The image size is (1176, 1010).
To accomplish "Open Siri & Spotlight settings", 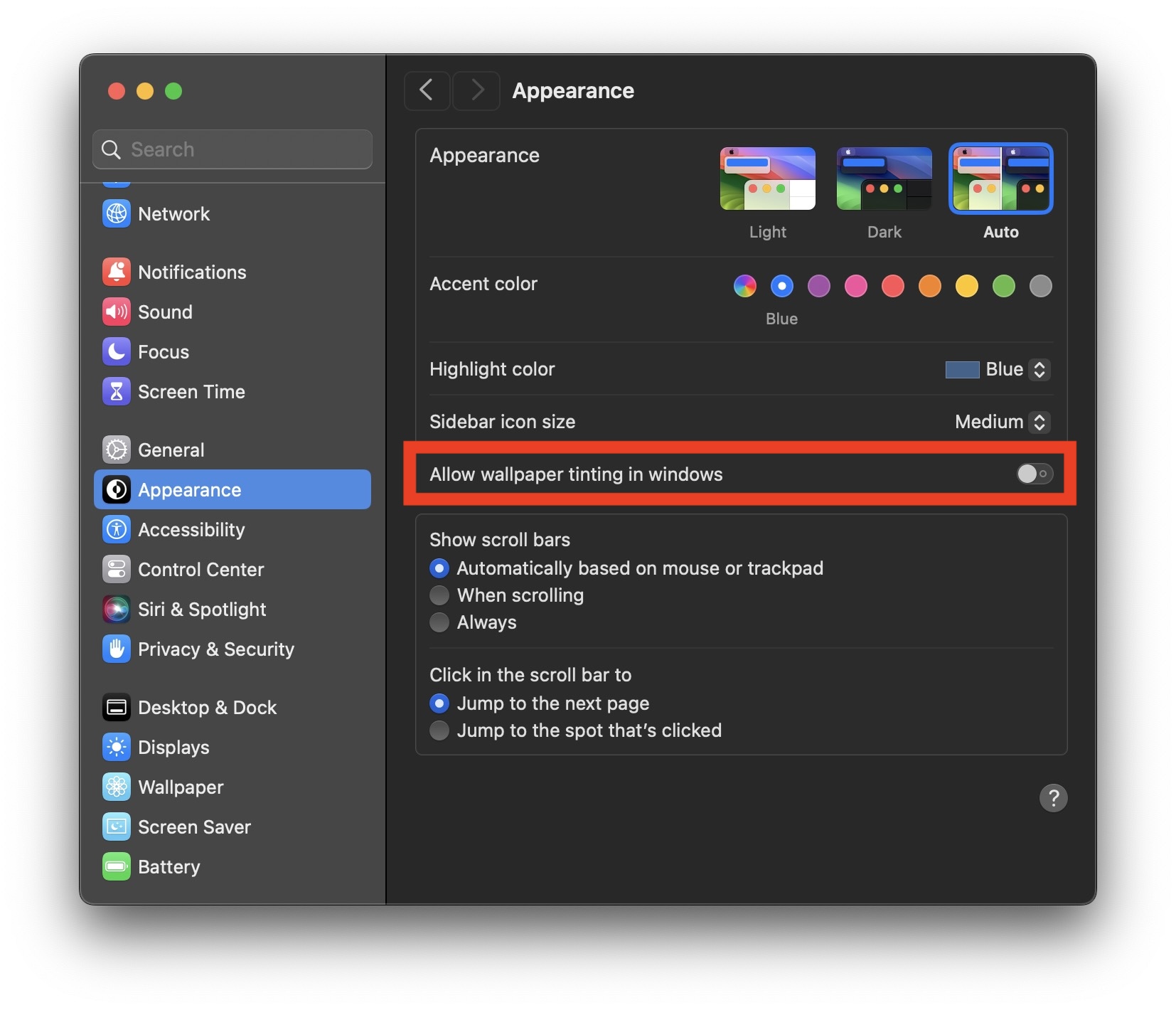I will pyautogui.click(x=201, y=609).
